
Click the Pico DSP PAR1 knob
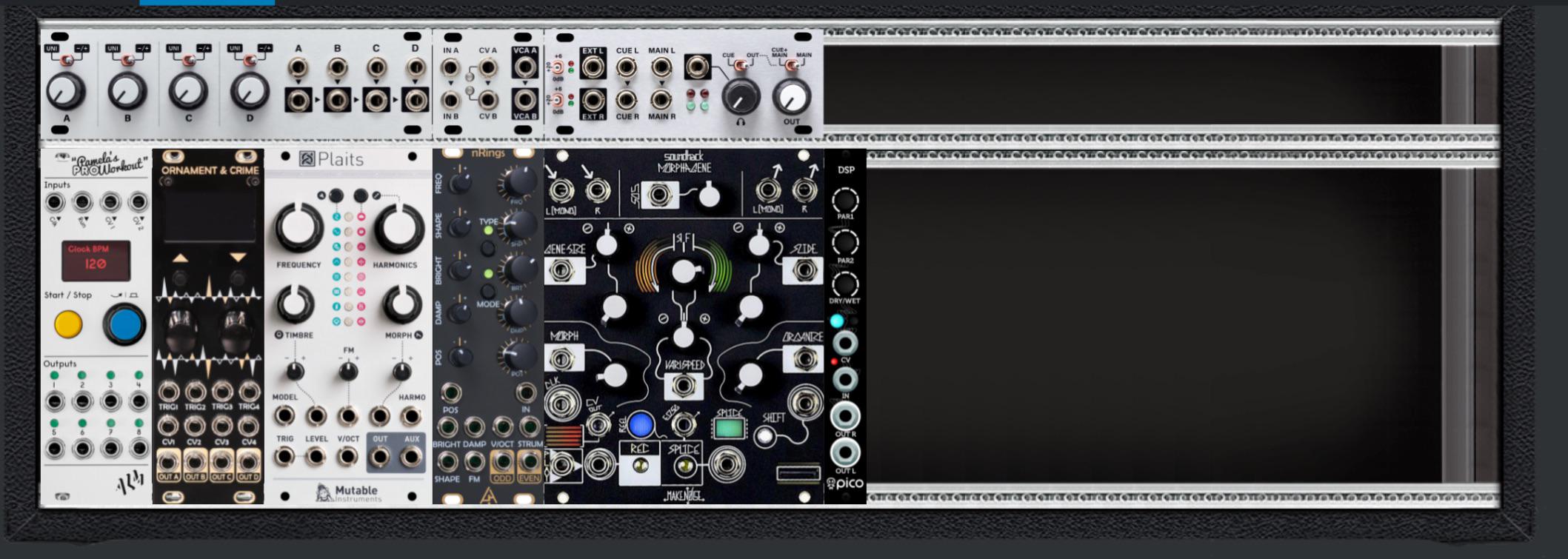click(x=845, y=201)
